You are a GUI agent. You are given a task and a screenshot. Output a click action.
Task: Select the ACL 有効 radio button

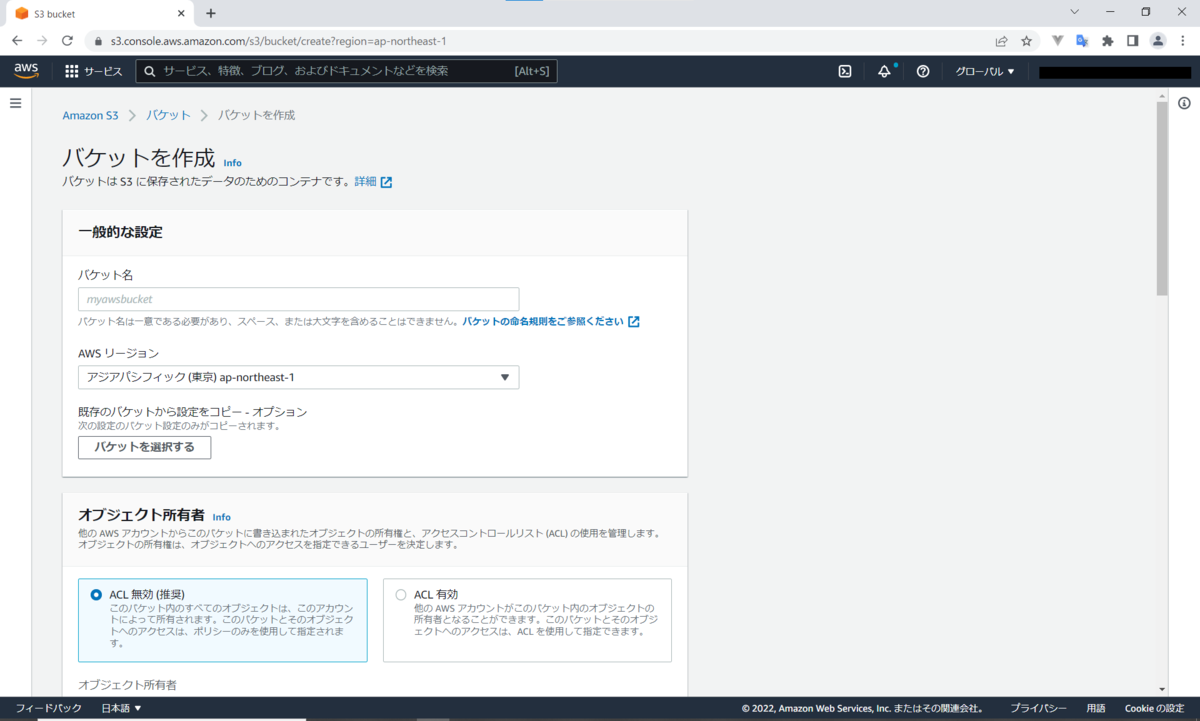tap(401, 594)
